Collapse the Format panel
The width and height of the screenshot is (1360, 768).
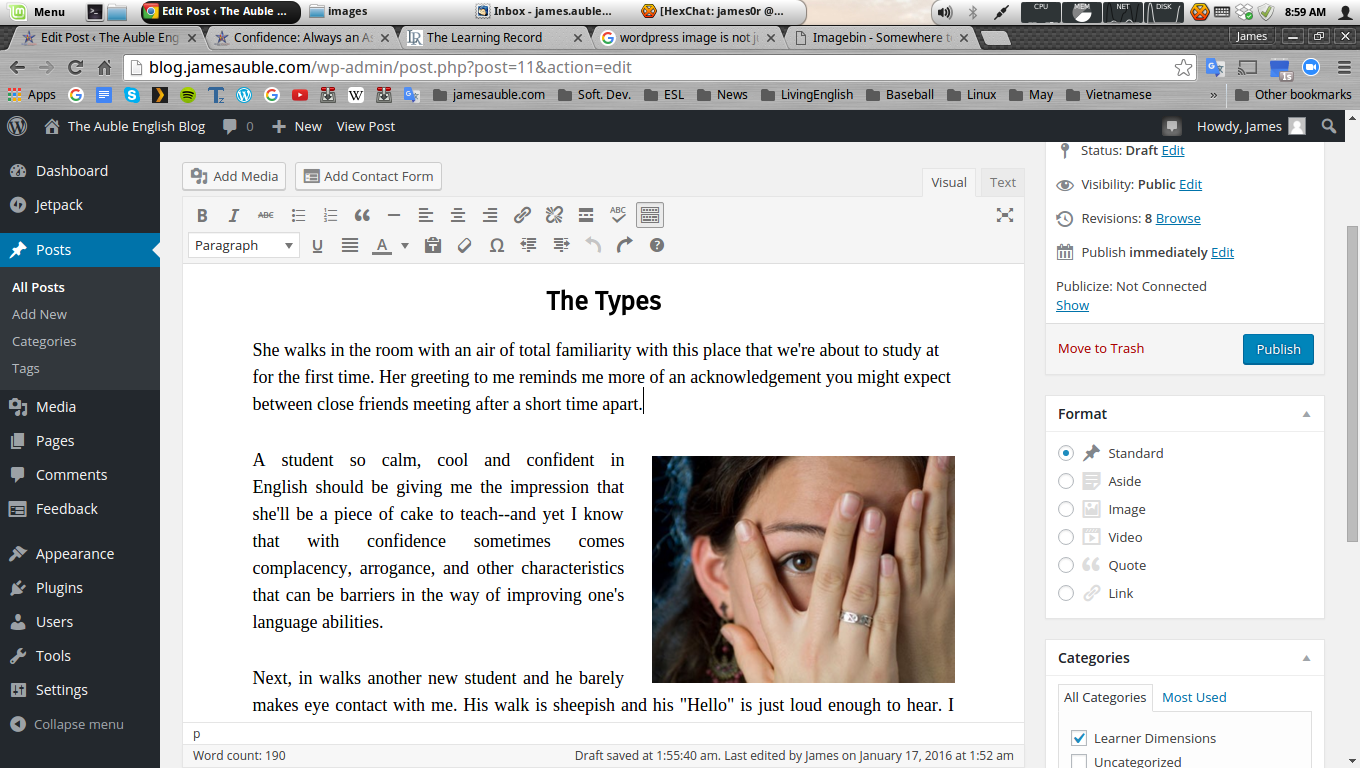coord(1306,414)
